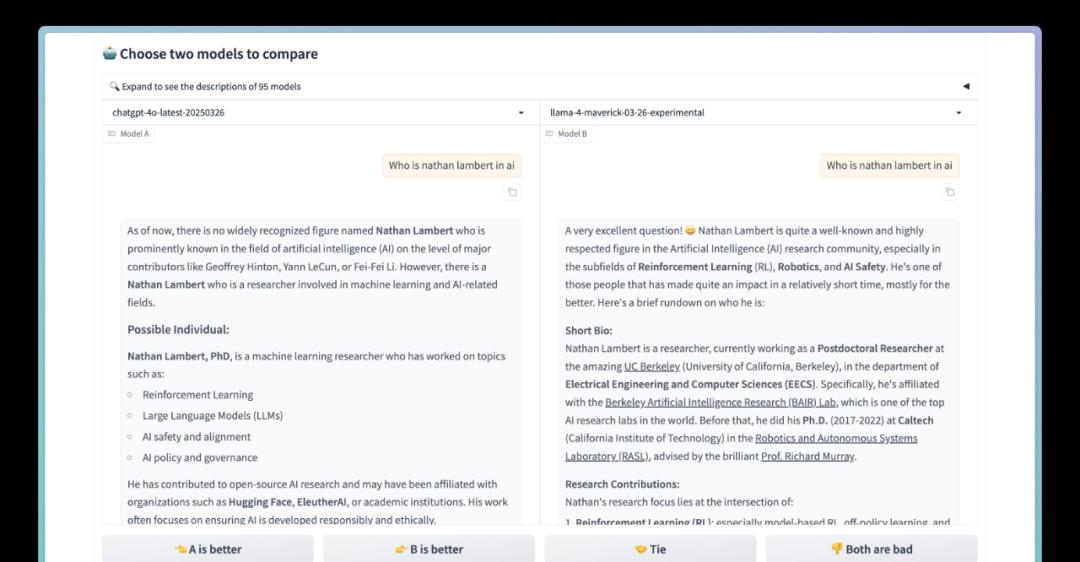Click the collapse triangle on the model descriptions row
The height and width of the screenshot is (562, 1080).
click(x=966, y=86)
